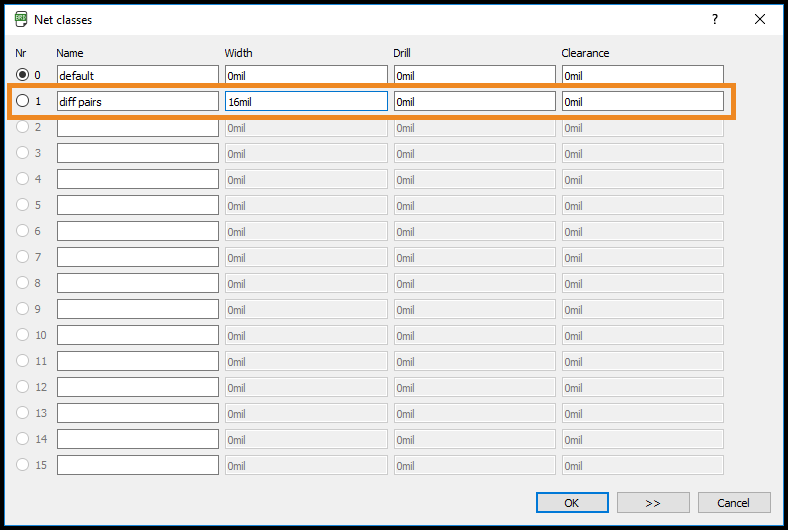This screenshot has width=788, height=530.
Task: Click Clearance field of default class
Action: click(x=642, y=75)
